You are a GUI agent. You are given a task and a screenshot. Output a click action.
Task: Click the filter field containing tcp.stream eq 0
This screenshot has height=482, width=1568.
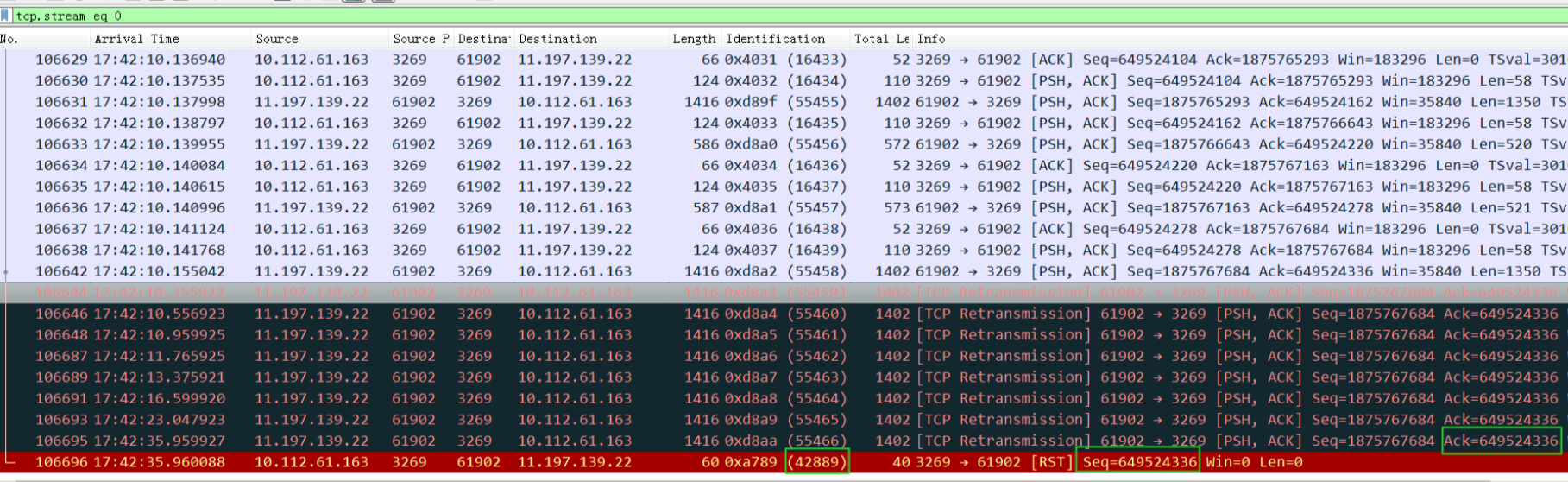(x=790, y=16)
